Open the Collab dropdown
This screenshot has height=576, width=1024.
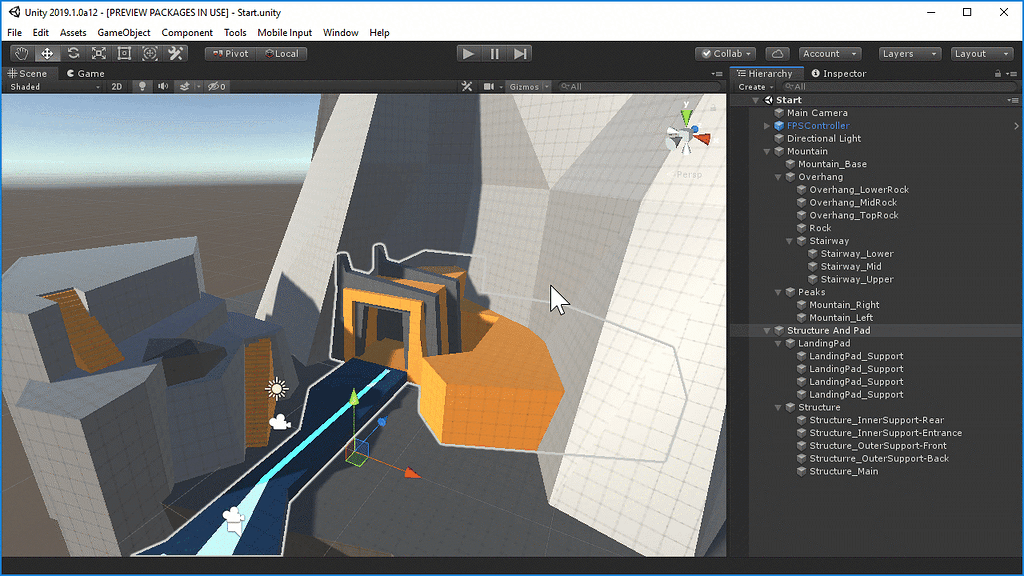click(x=726, y=54)
